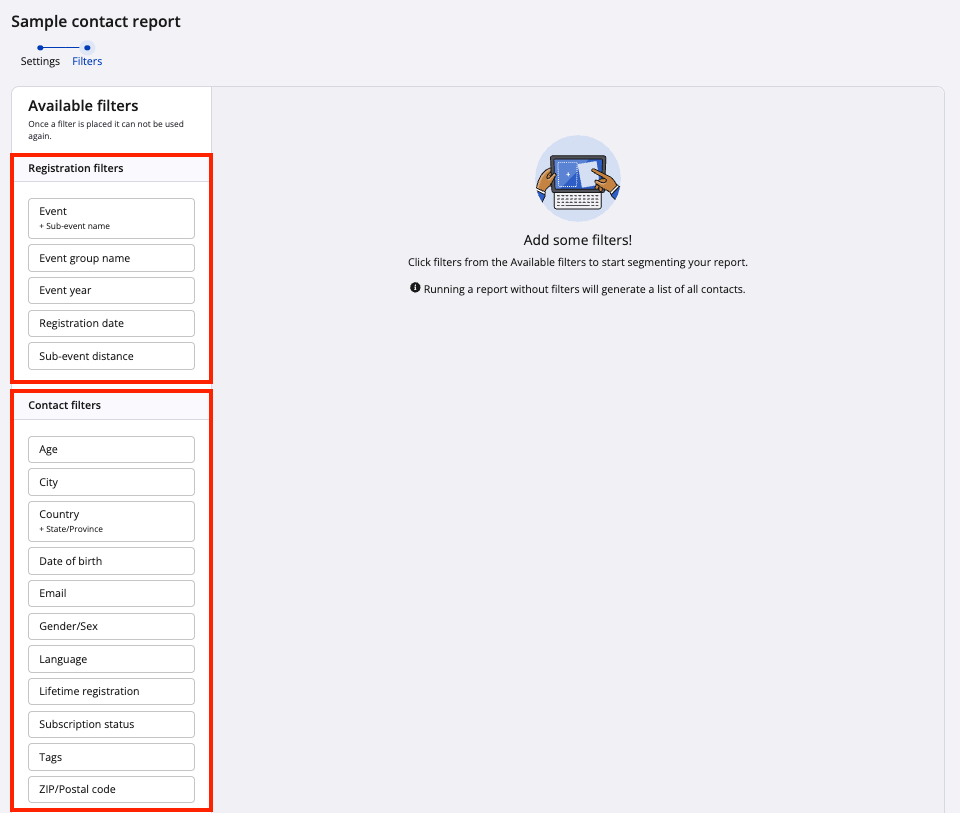960x813 pixels.
Task: Select the Date of birth filter
Action: point(111,561)
